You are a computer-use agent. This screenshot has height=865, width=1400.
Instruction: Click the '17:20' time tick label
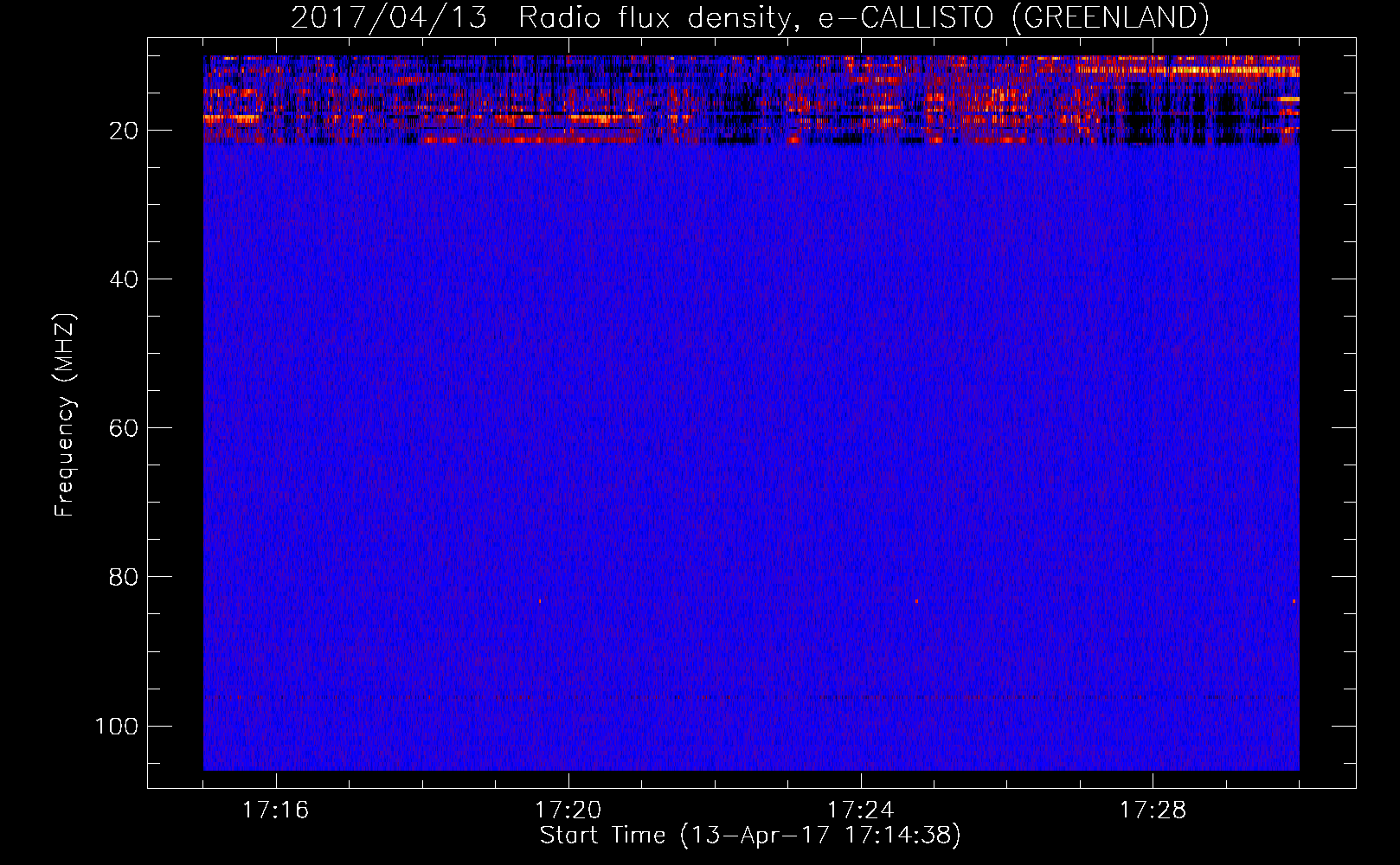[x=568, y=810]
